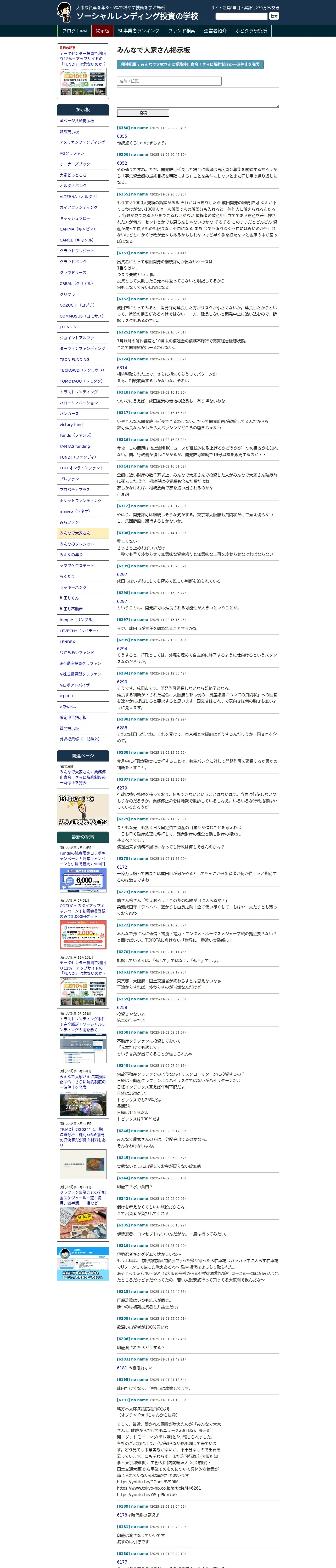Image resolution: width=336 pixels, height=1568 pixels.
Task: Click post number [6380]
Action: coord(123,128)
